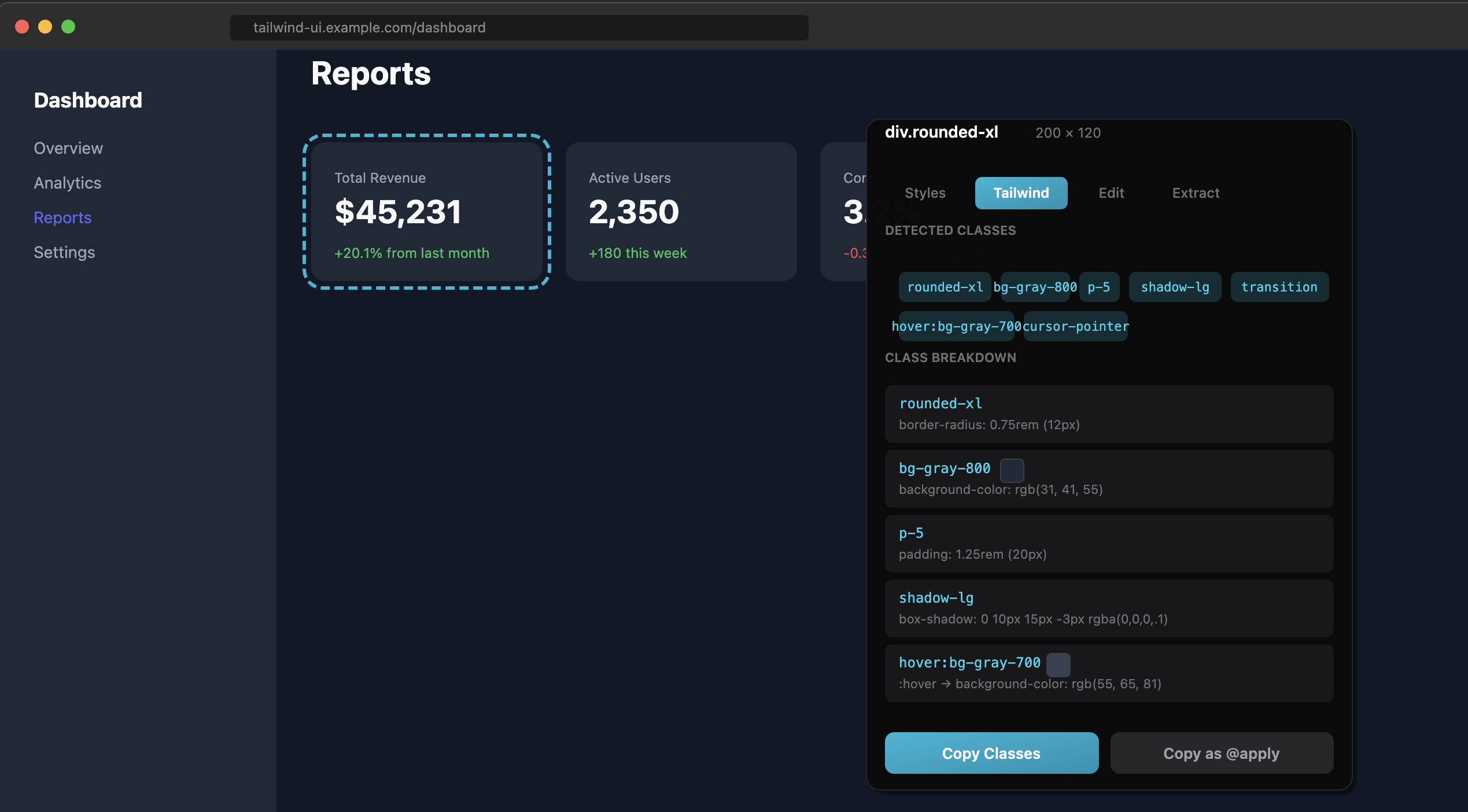Click Copy as @apply

1221,753
